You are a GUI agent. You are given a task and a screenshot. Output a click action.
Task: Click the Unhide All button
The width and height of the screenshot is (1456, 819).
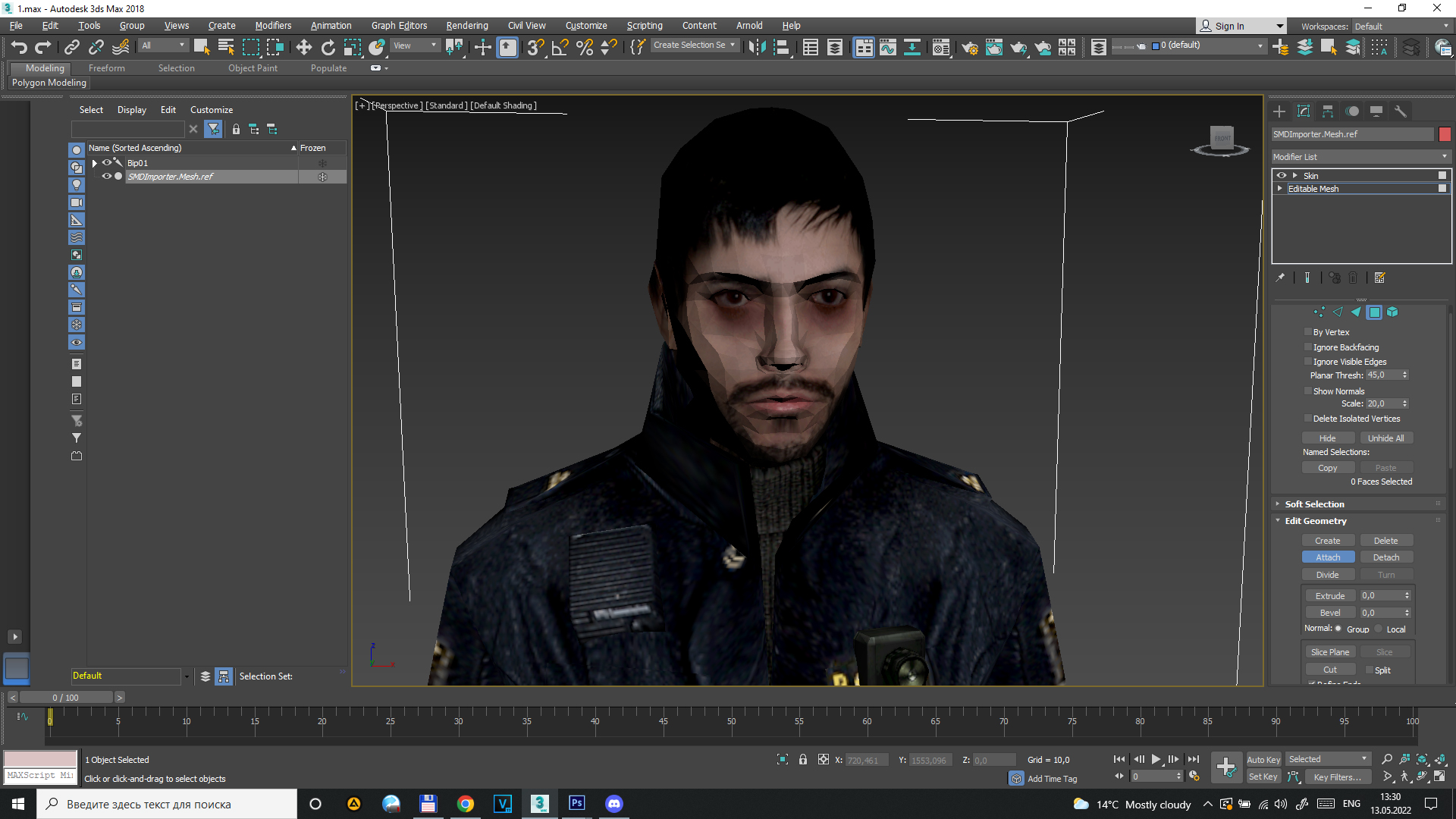[x=1386, y=438]
